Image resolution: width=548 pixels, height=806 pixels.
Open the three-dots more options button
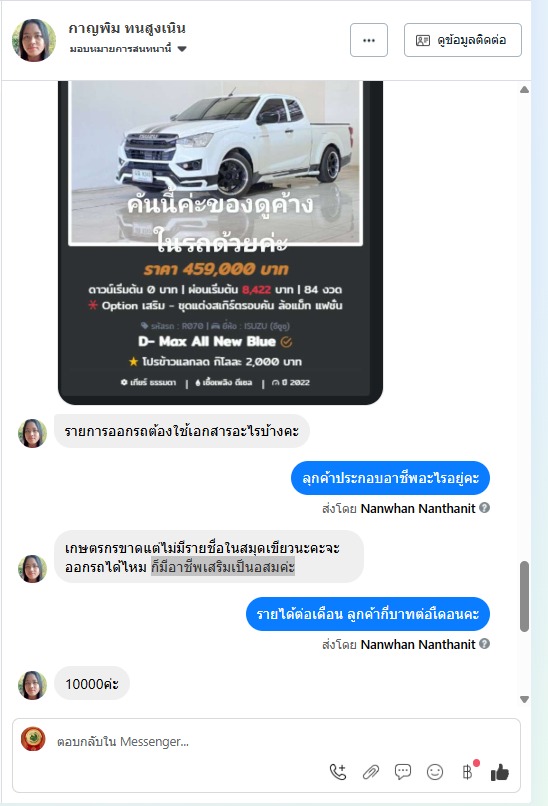pyautogui.click(x=369, y=40)
